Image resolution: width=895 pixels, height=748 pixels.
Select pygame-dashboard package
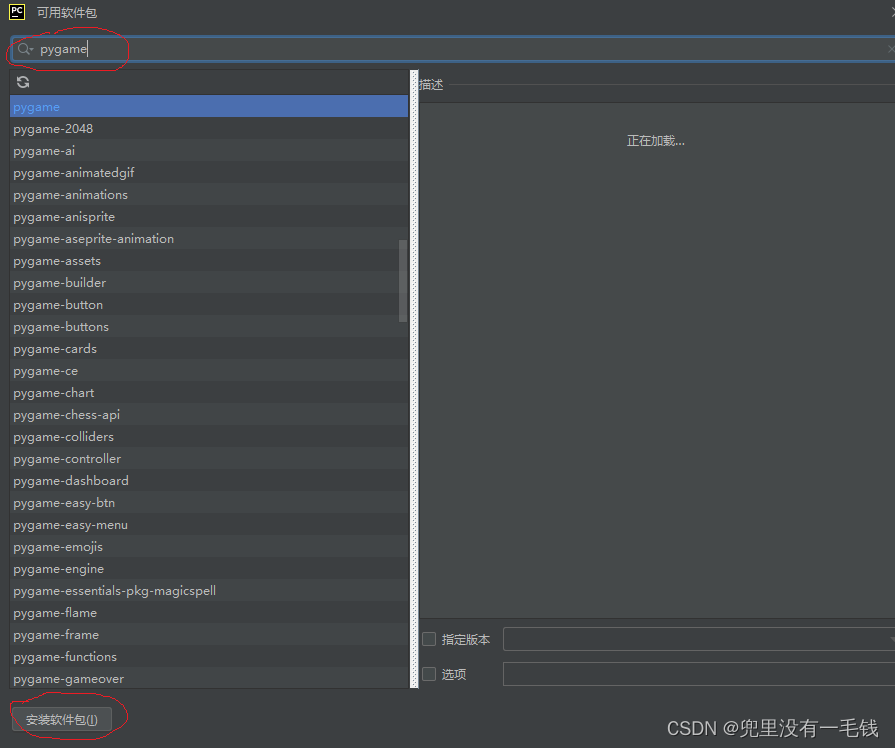coord(209,481)
